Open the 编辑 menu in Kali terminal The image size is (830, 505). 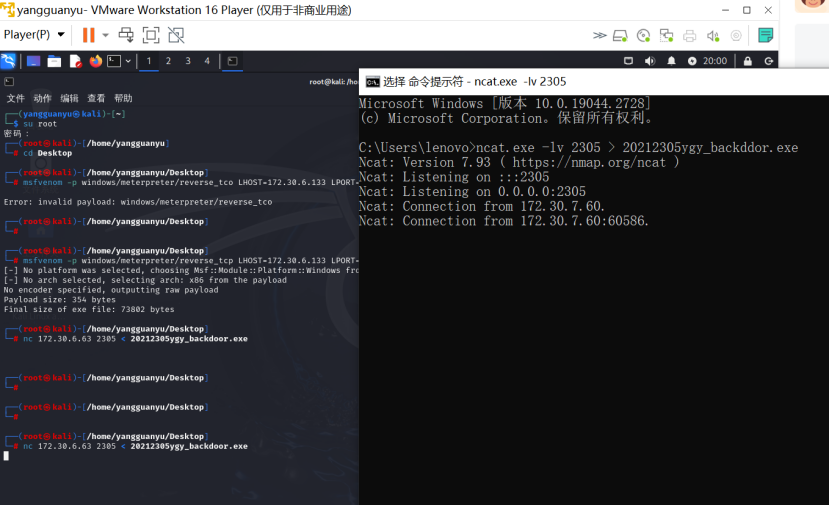pyautogui.click(x=69, y=98)
